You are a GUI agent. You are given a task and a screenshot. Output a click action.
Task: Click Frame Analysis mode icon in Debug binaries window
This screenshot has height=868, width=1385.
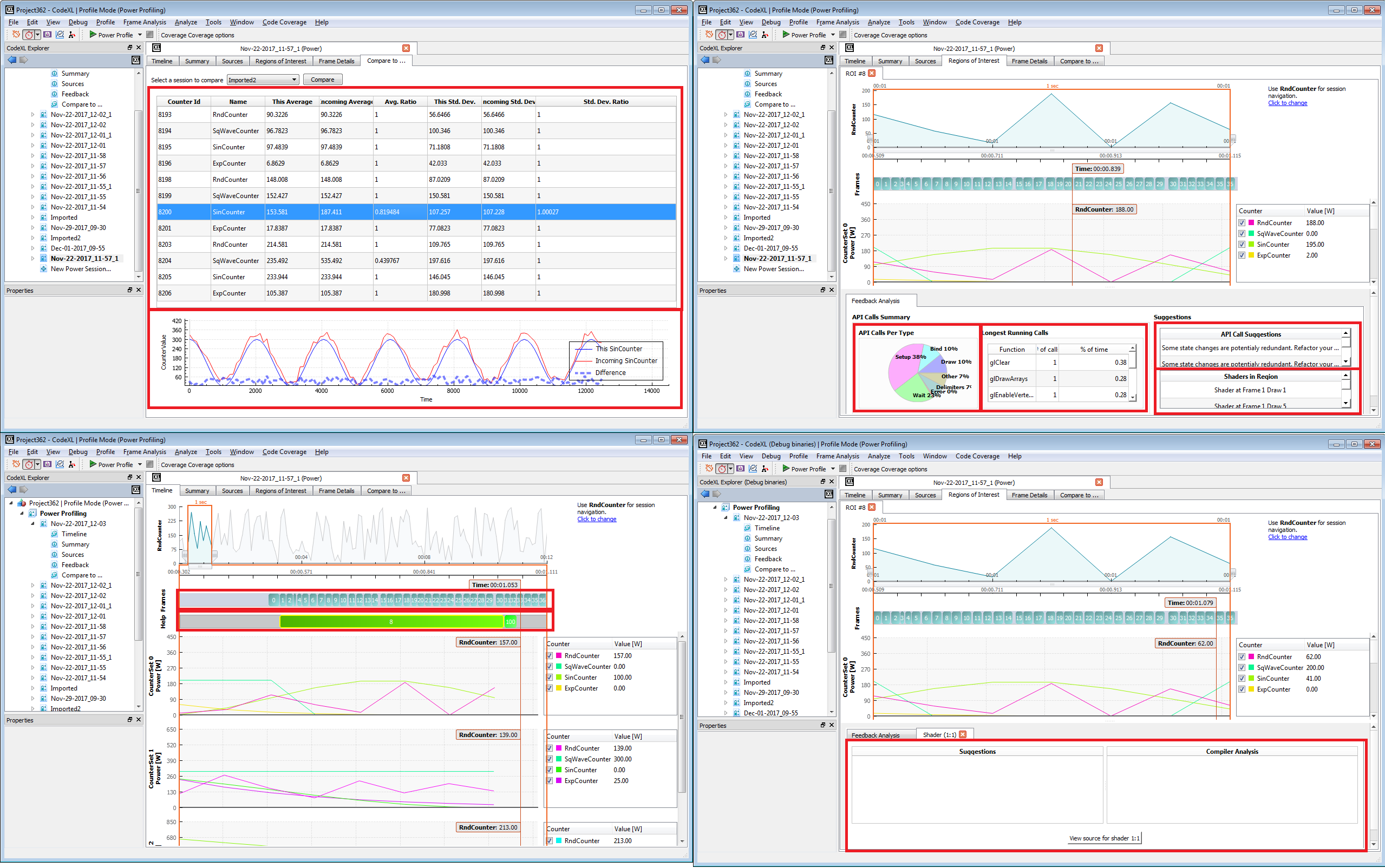coord(740,469)
